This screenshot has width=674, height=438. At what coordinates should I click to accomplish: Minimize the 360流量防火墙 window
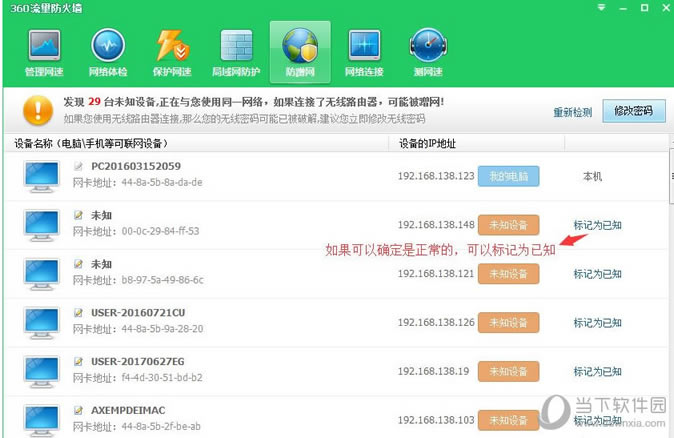point(623,8)
